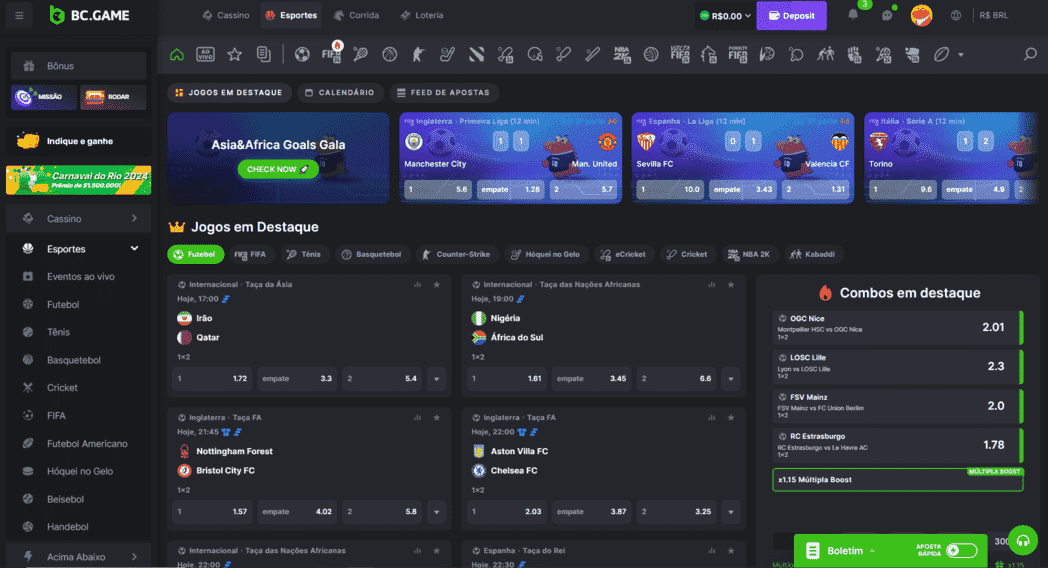The height and width of the screenshot is (568, 1048).
Task: Open the Indique e ganhe link
Action: point(79,141)
